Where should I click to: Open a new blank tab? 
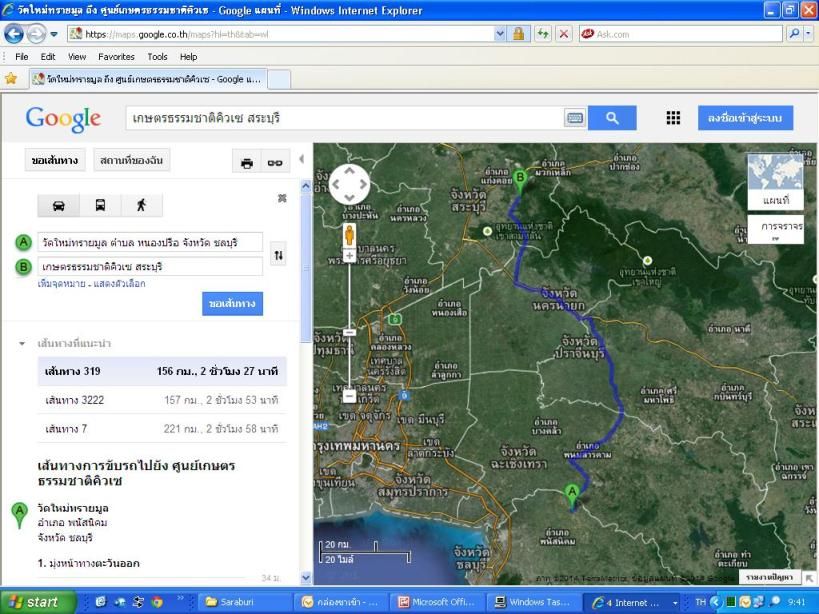pyautogui.click(x=279, y=80)
